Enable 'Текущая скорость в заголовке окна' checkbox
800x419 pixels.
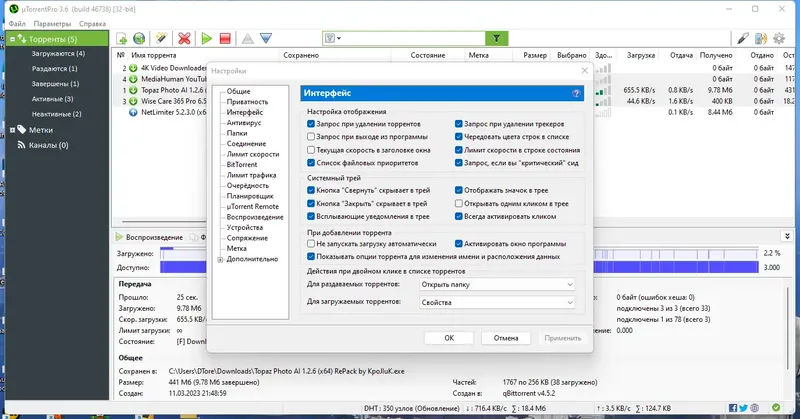click(x=311, y=150)
